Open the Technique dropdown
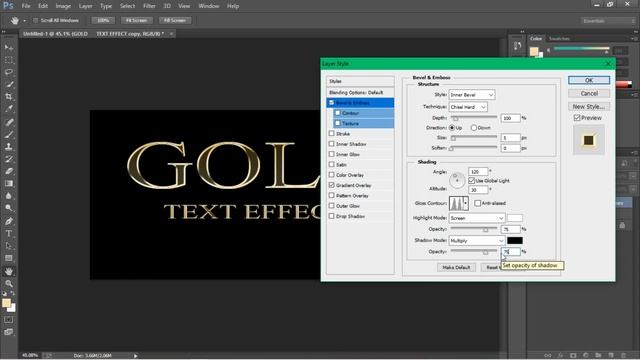Viewport: 640px width, 360px height. [x=468, y=107]
